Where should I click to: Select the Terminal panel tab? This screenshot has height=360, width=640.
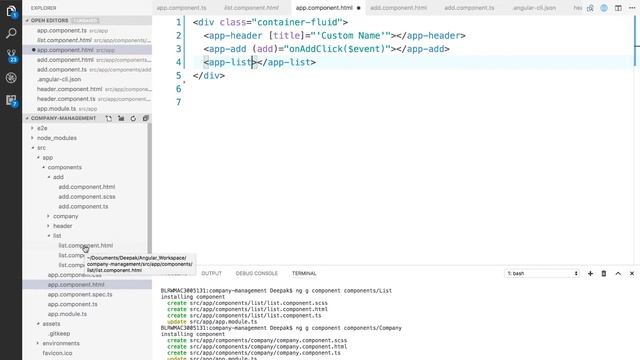click(x=304, y=273)
